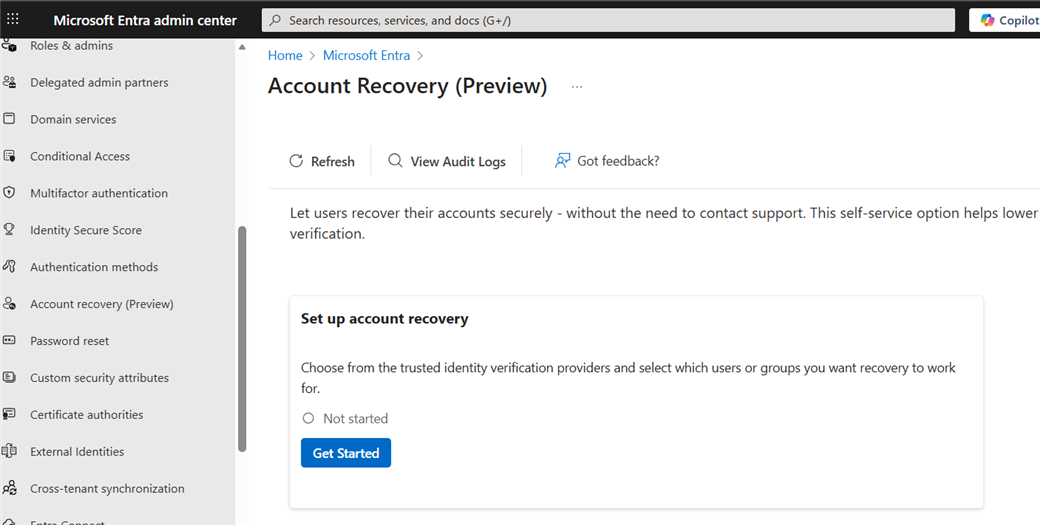Viewport: 1040px width, 525px height.
Task: Click the Get Started button
Action: tap(345, 453)
